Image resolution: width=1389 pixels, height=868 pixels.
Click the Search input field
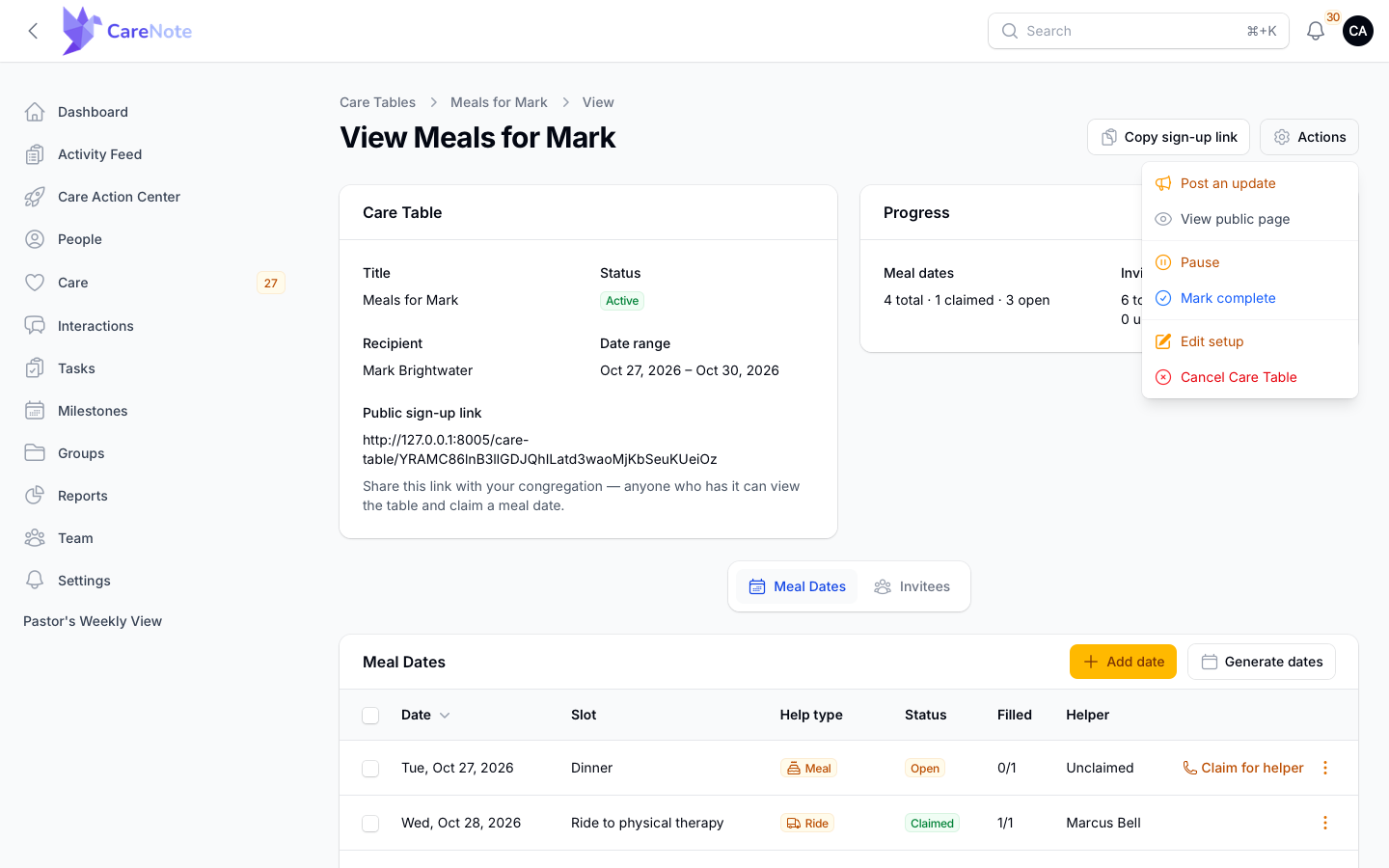pos(1138,31)
